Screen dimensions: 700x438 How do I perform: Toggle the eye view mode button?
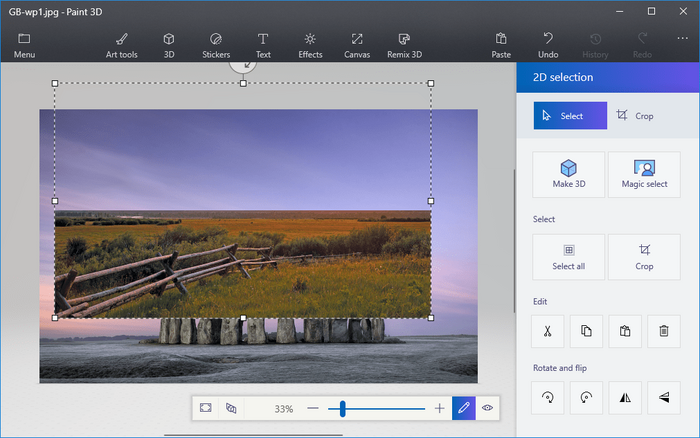tap(487, 408)
